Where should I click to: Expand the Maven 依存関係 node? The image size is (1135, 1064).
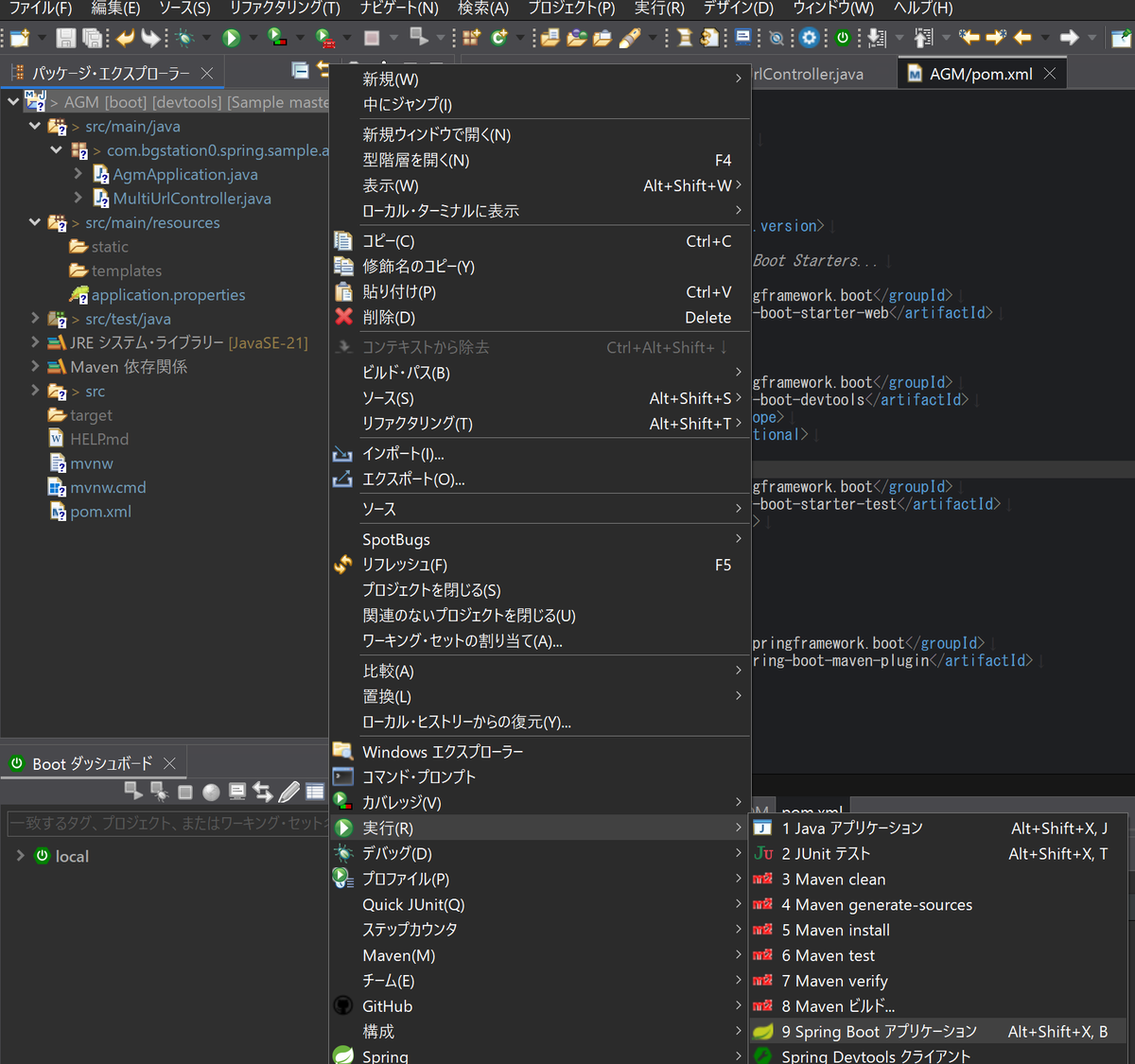point(35,366)
